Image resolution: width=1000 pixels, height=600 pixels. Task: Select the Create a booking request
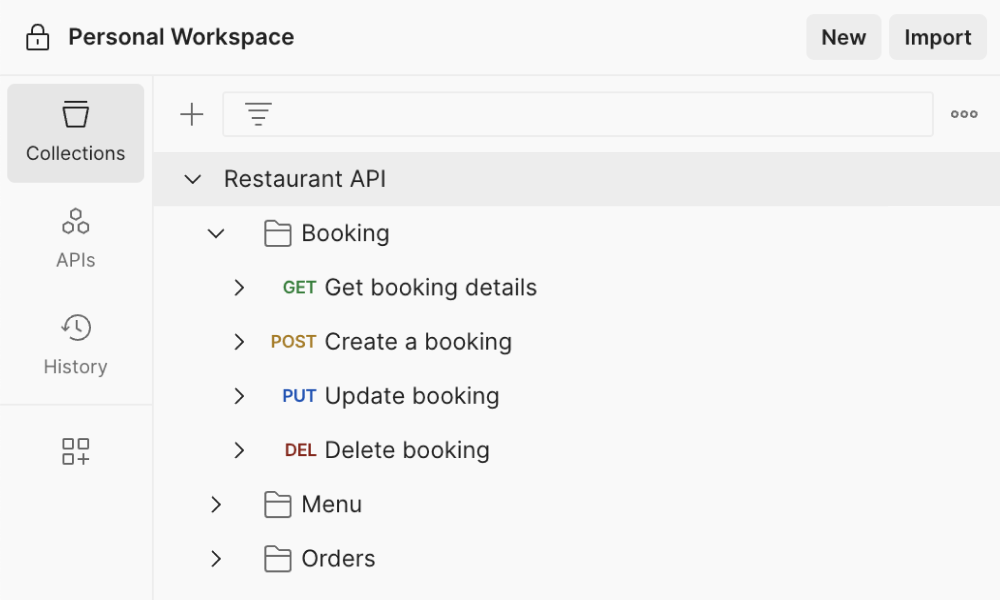pos(418,341)
